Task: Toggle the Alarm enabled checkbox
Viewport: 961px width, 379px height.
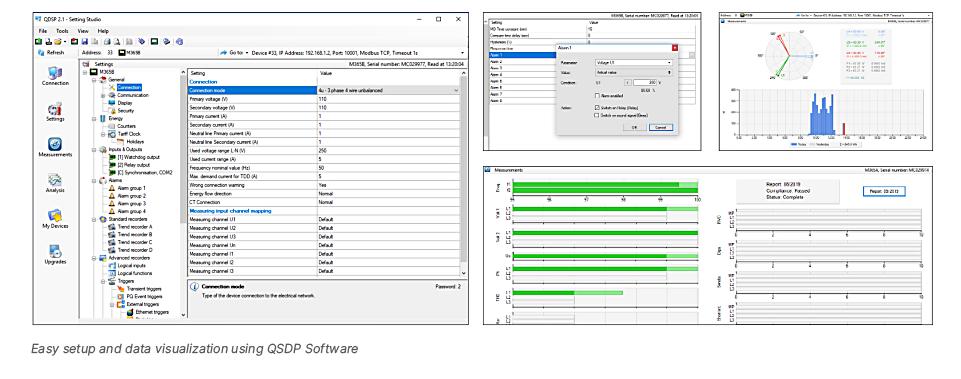Action: 597,96
